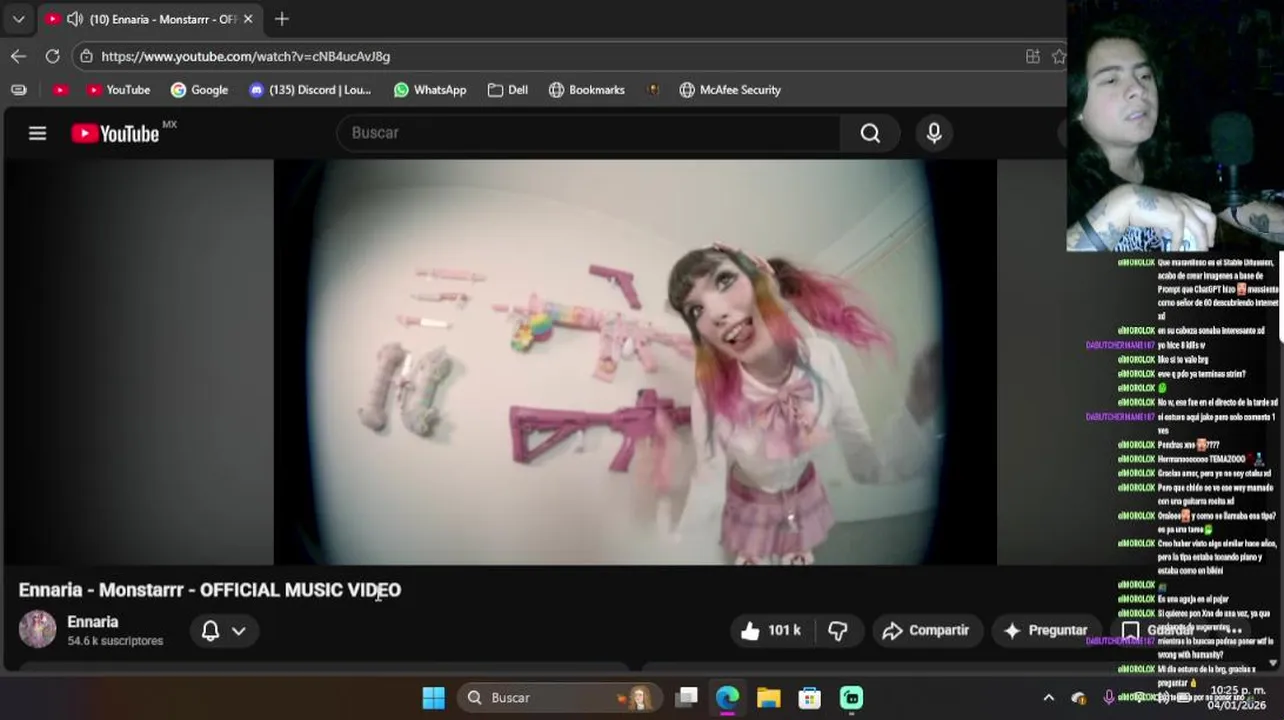1284x720 pixels.
Task: Open the Ennaria channel avatar
Action: tap(37, 630)
